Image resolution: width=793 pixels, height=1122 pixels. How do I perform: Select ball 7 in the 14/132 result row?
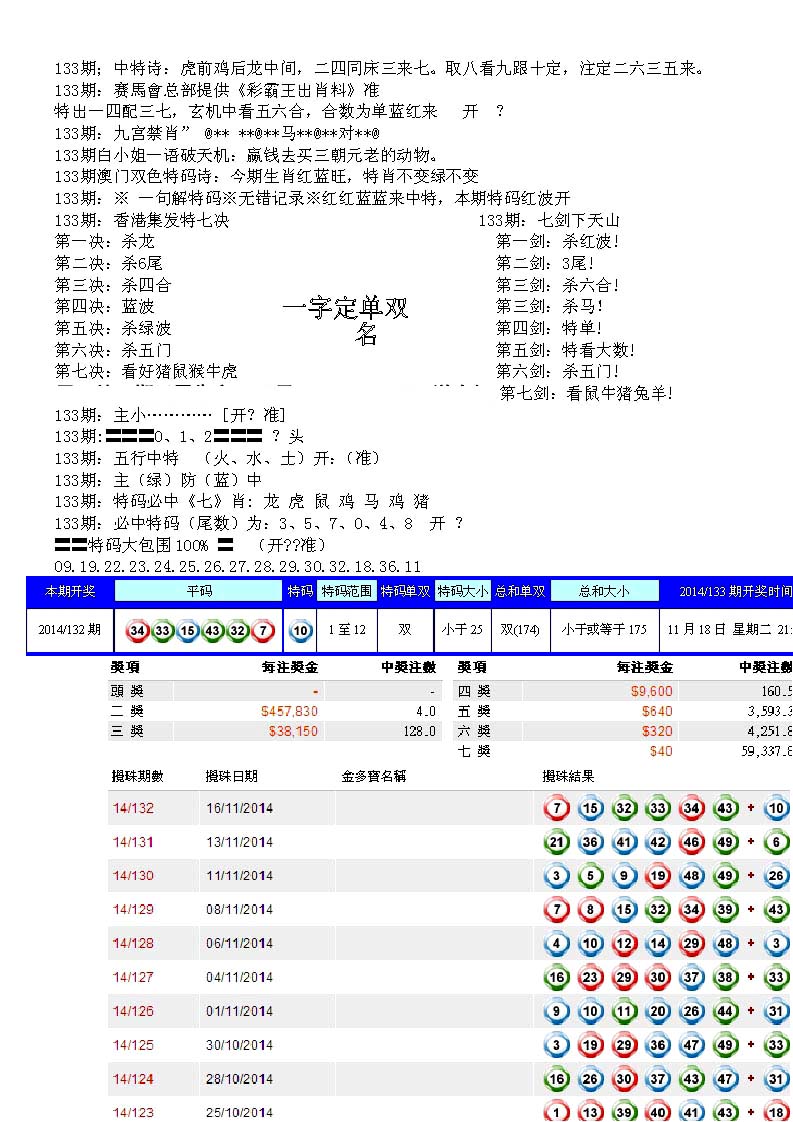click(x=557, y=808)
